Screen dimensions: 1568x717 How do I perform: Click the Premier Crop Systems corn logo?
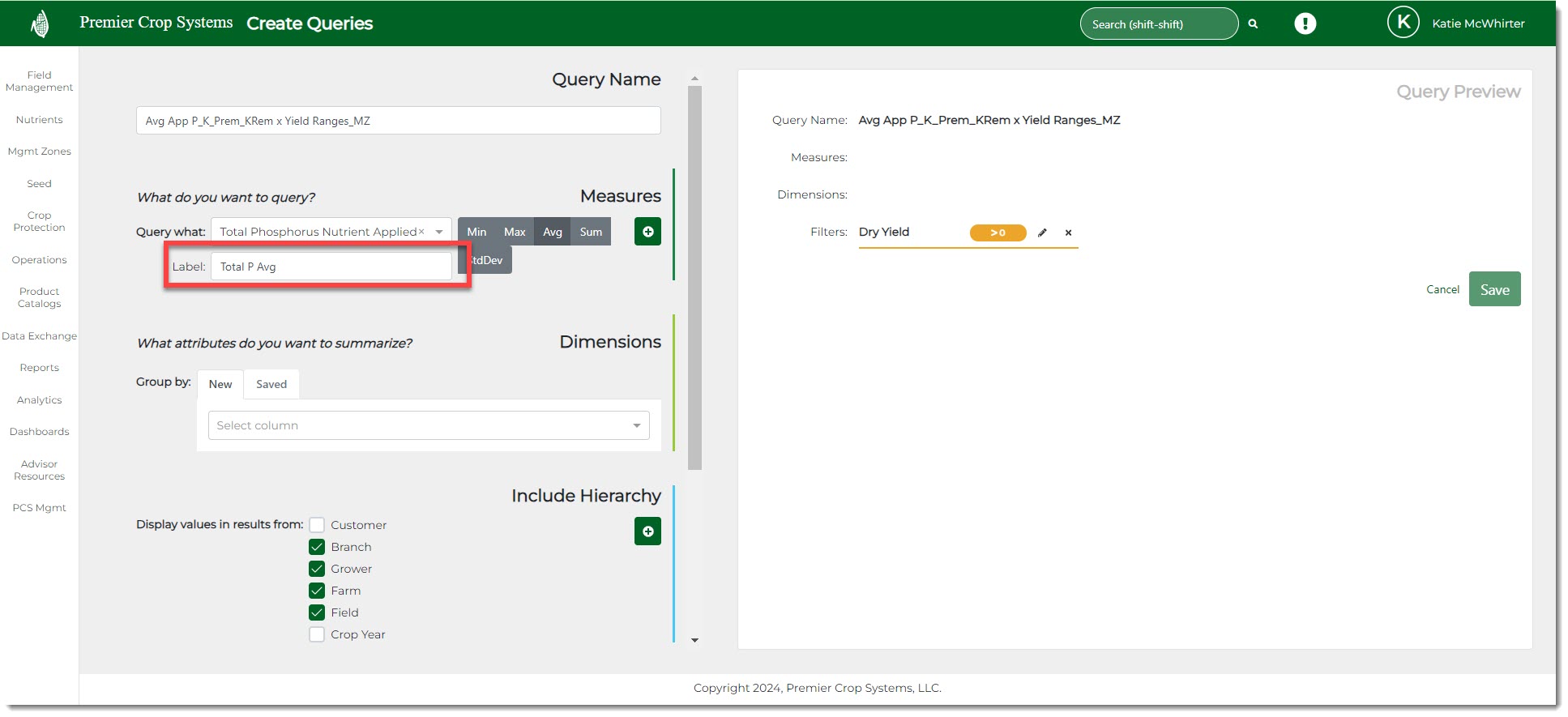pyautogui.click(x=40, y=23)
